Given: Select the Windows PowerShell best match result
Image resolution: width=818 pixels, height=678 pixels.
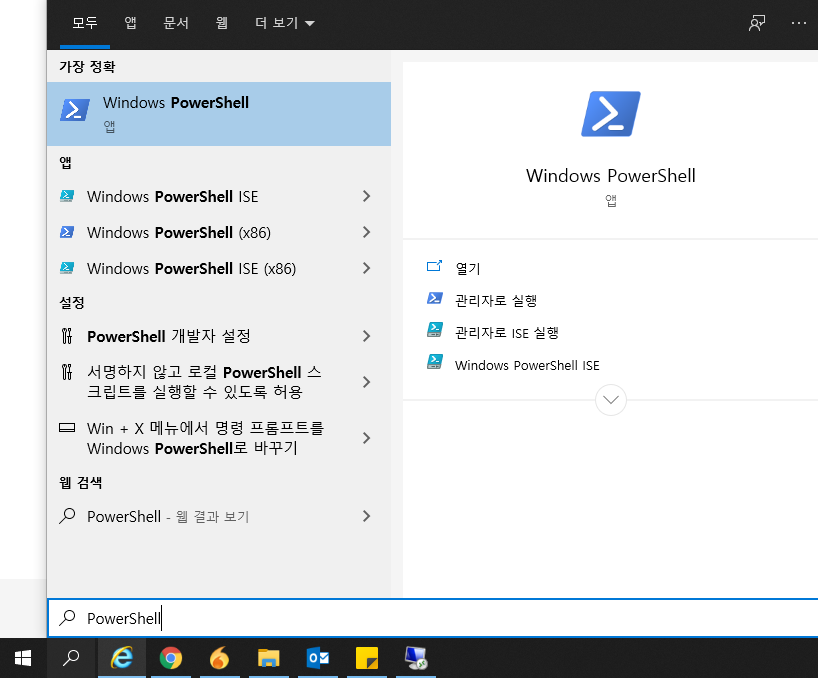Looking at the screenshot, I should (x=219, y=114).
